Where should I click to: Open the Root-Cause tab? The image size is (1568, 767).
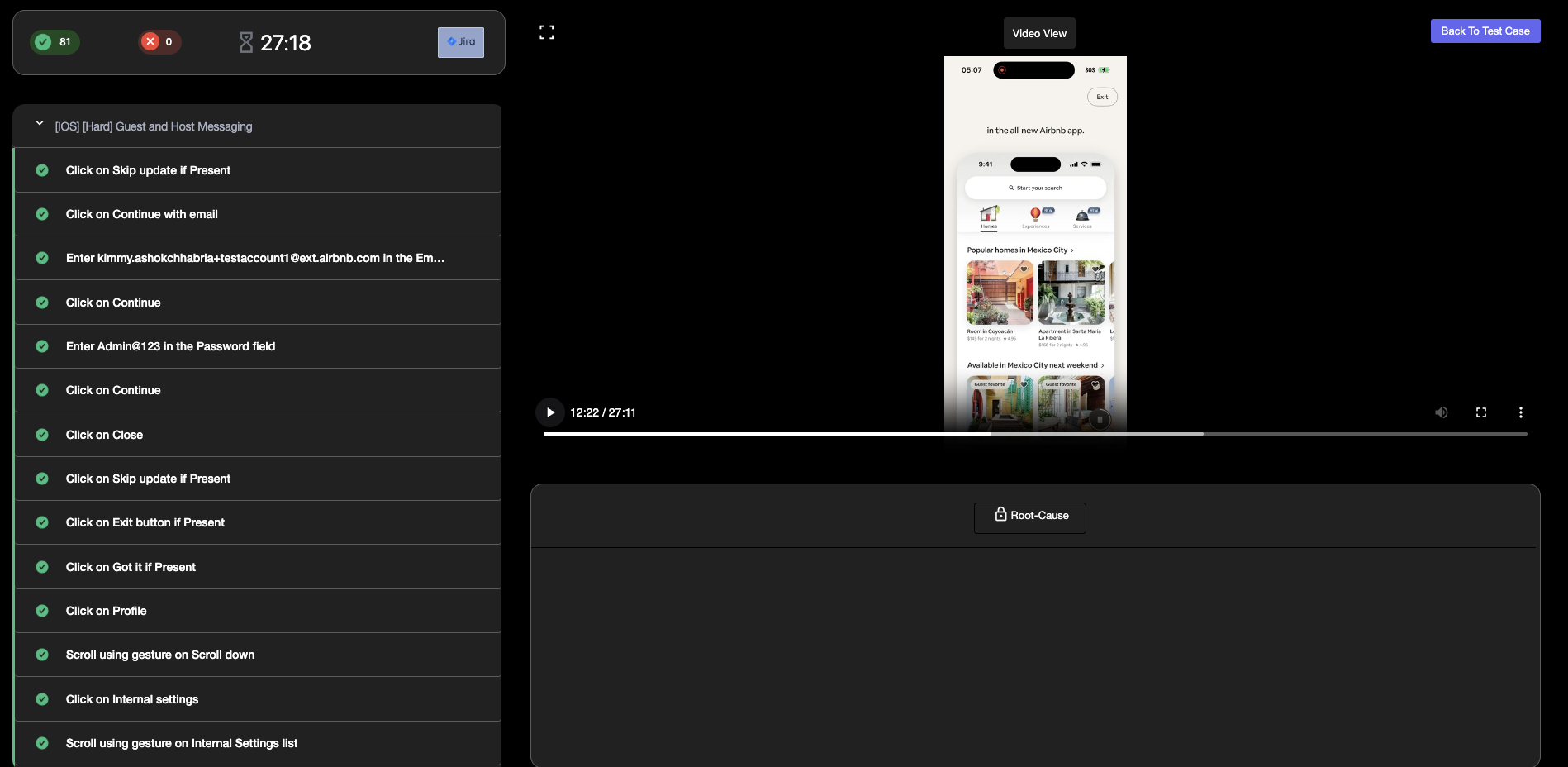[x=1029, y=516]
